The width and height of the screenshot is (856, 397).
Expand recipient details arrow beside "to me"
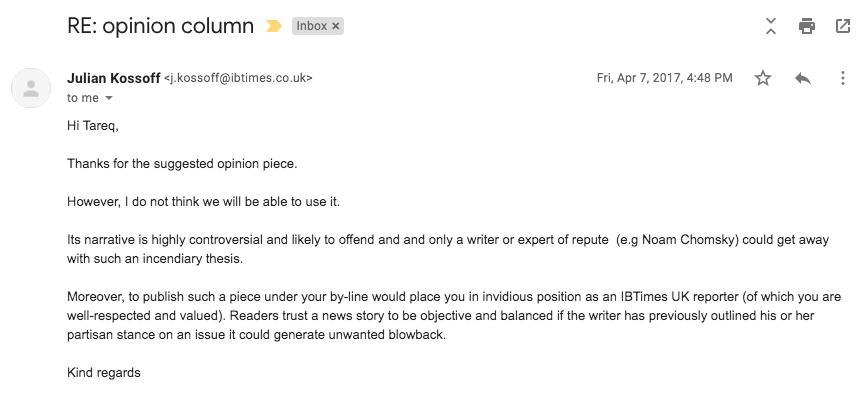click(109, 98)
